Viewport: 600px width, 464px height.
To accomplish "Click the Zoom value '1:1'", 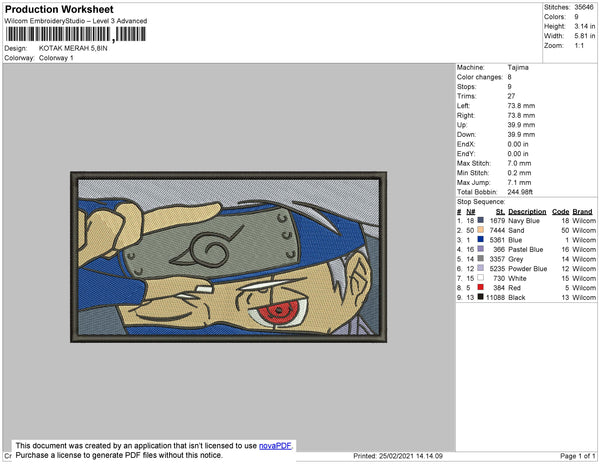I will point(579,46).
